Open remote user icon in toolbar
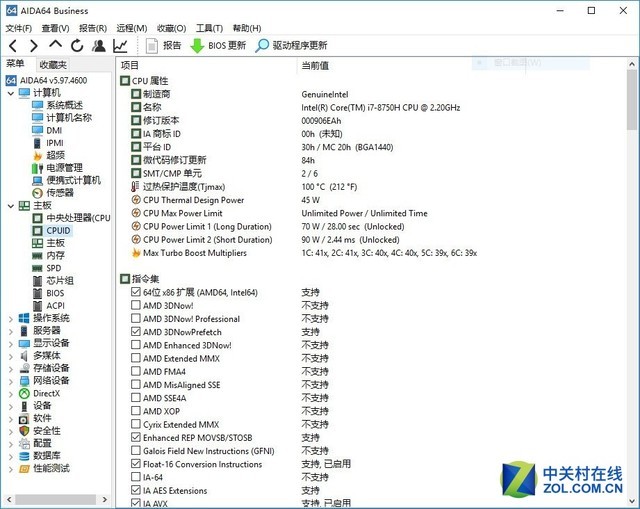The width and height of the screenshot is (640, 509). [x=98, y=46]
